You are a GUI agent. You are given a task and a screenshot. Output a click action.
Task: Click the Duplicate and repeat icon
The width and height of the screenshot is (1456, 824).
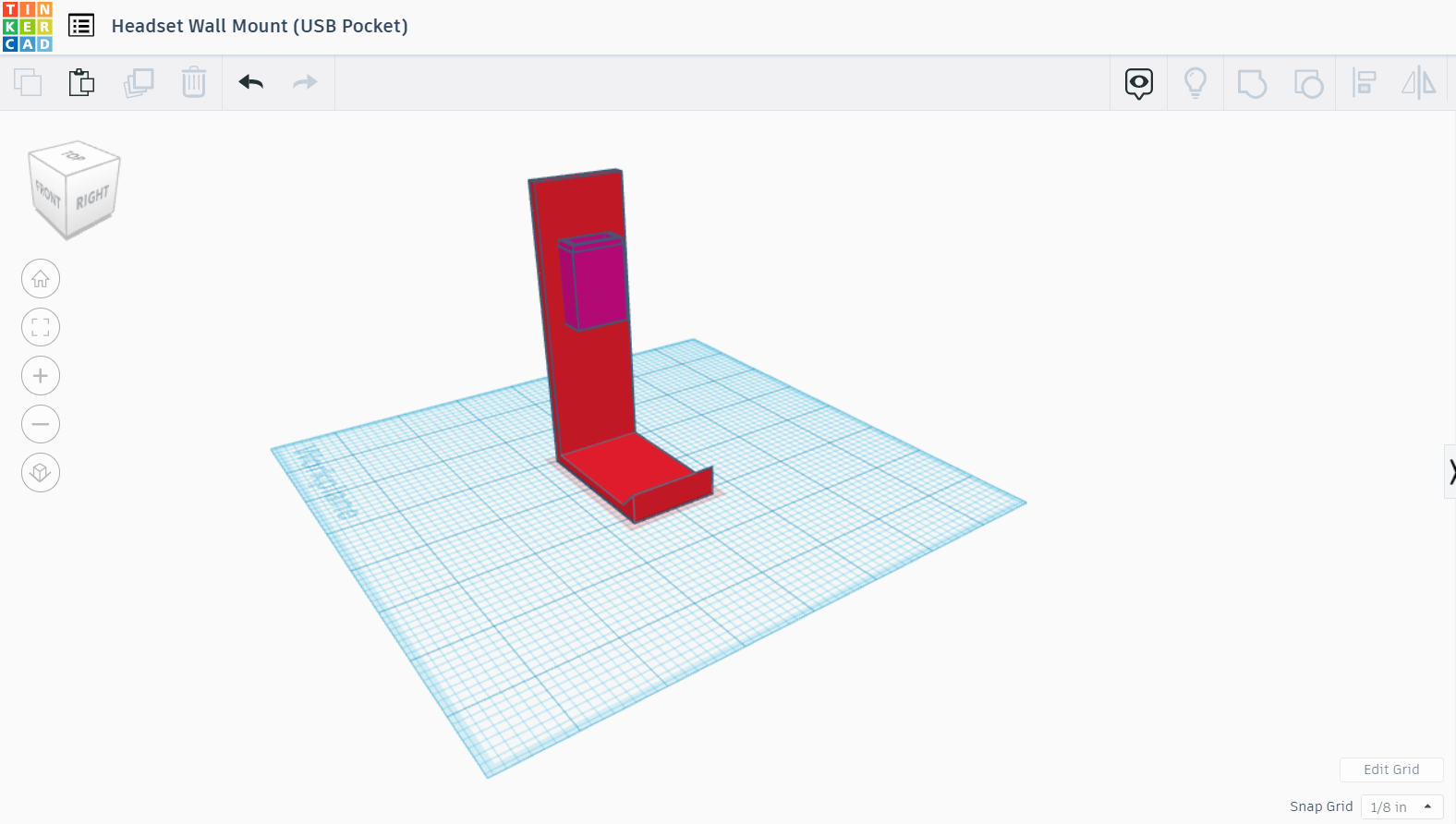pyautogui.click(x=139, y=83)
